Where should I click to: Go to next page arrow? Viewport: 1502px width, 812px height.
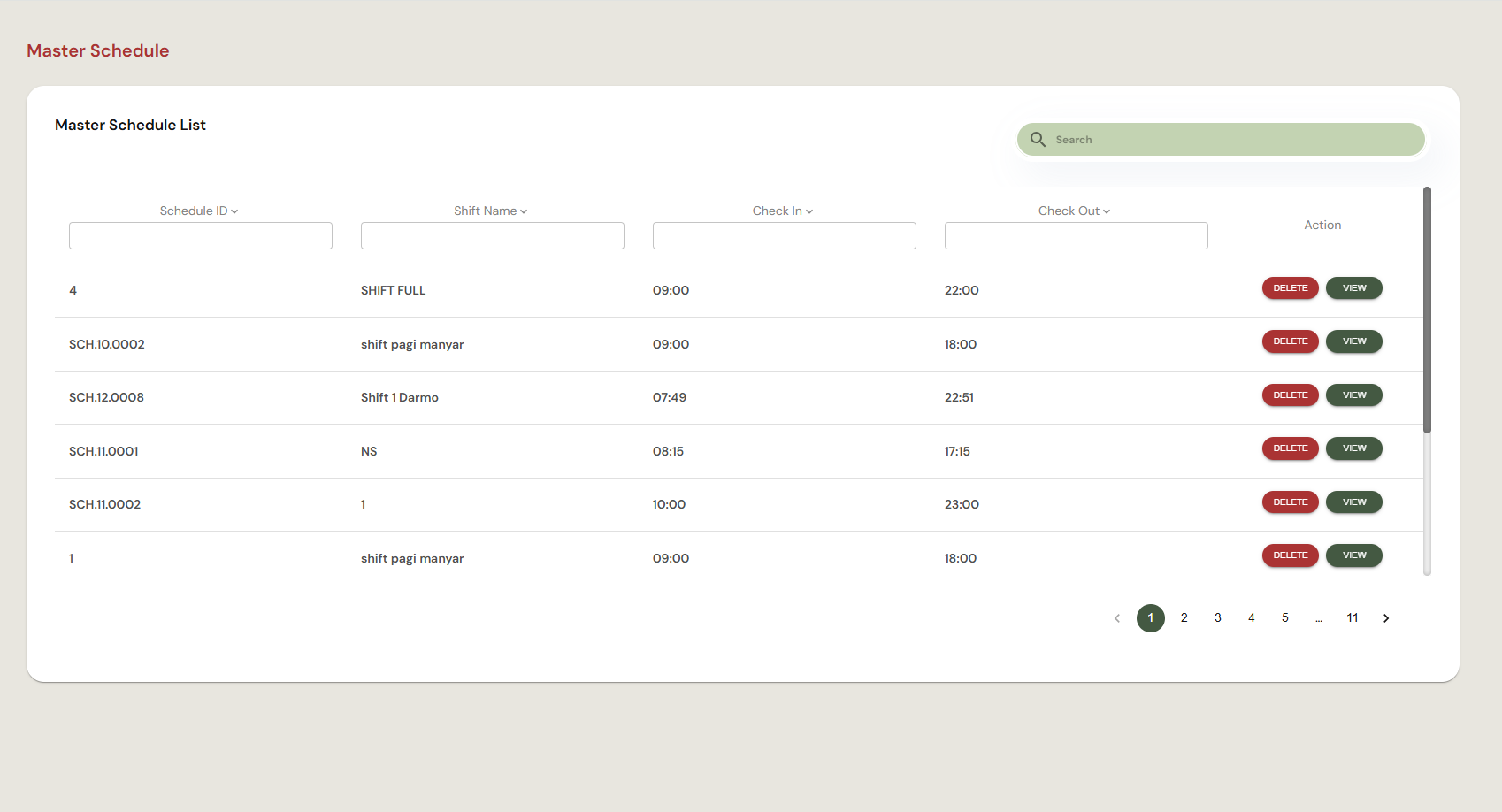point(1386,618)
